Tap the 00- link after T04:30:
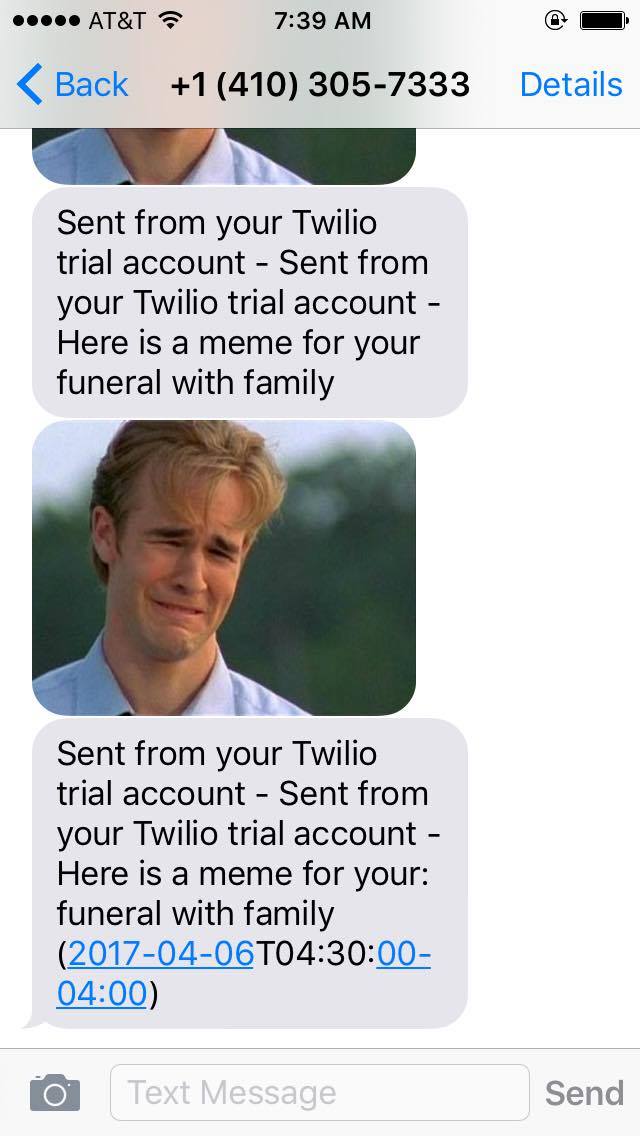This screenshot has width=640, height=1136. [404, 953]
